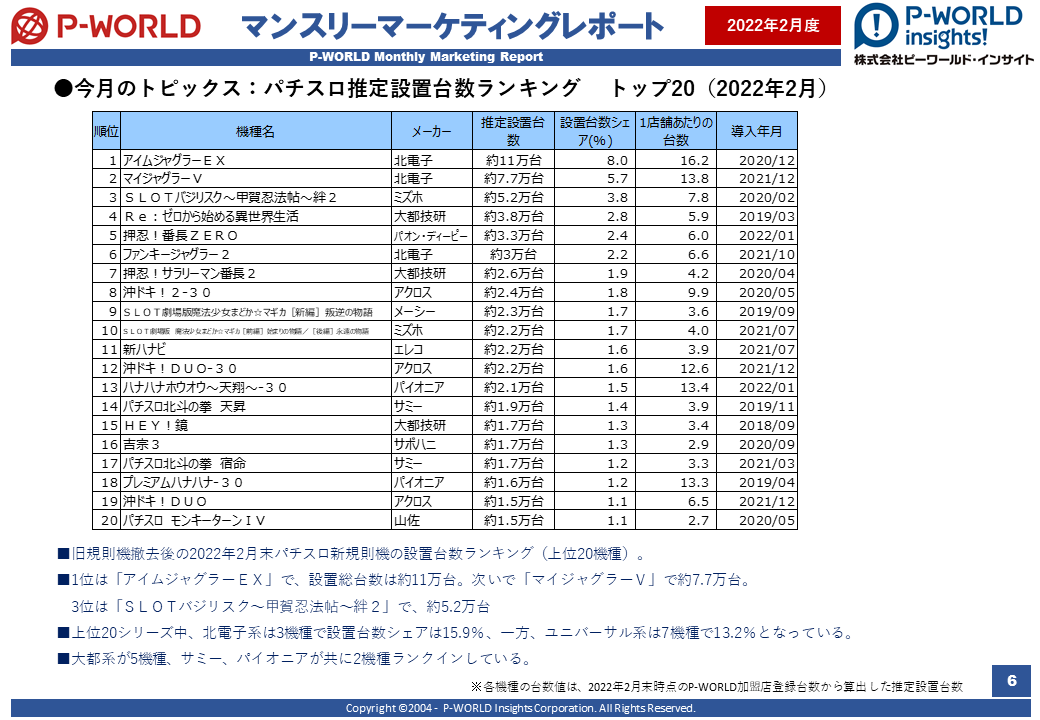
Task: Select アイムジャグラーＥＸ in the table
Action: coord(174,160)
